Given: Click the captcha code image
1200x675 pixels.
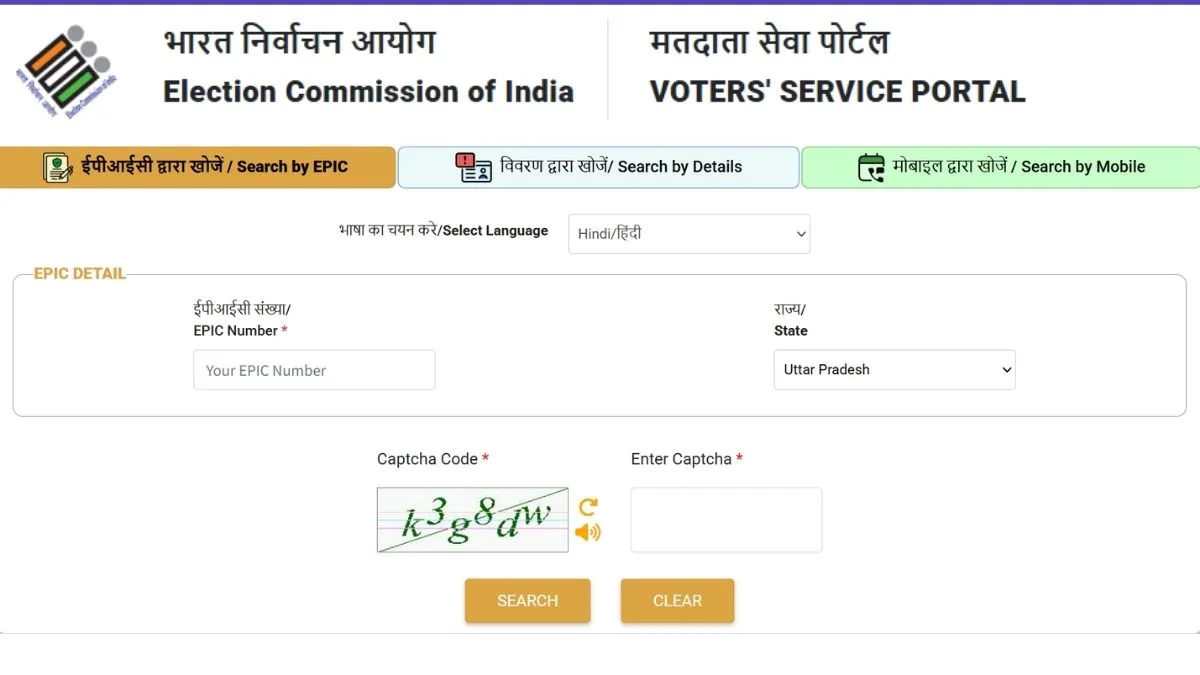Looking at the screenshot, I should pos(472,520).
